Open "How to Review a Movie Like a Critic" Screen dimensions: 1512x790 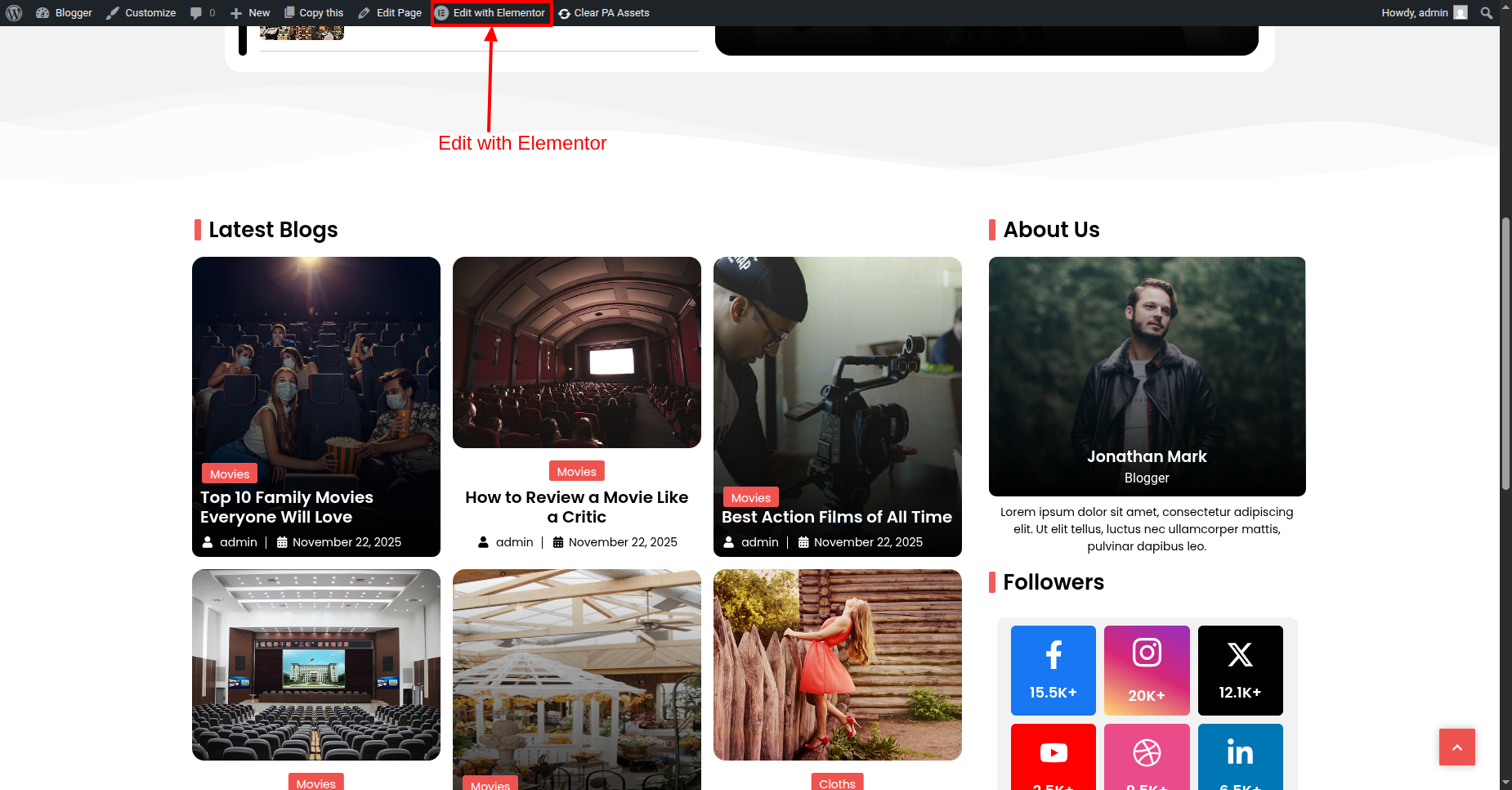[576, 507]
